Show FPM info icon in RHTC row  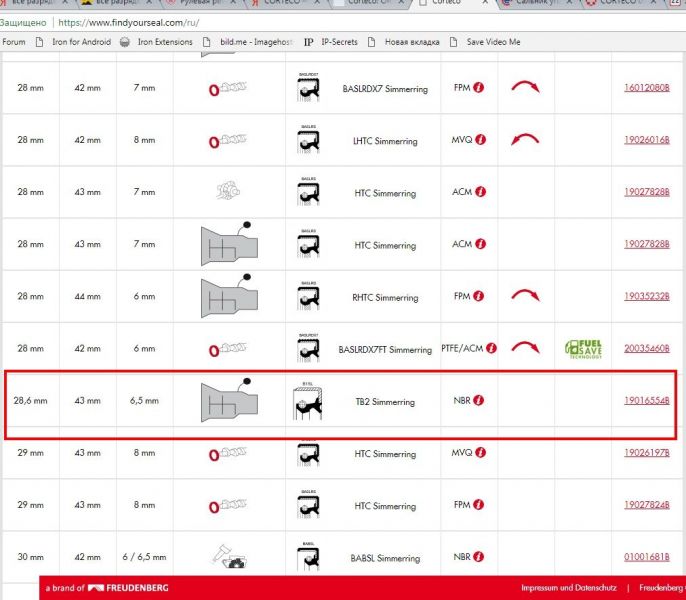[x=479, y=296]
